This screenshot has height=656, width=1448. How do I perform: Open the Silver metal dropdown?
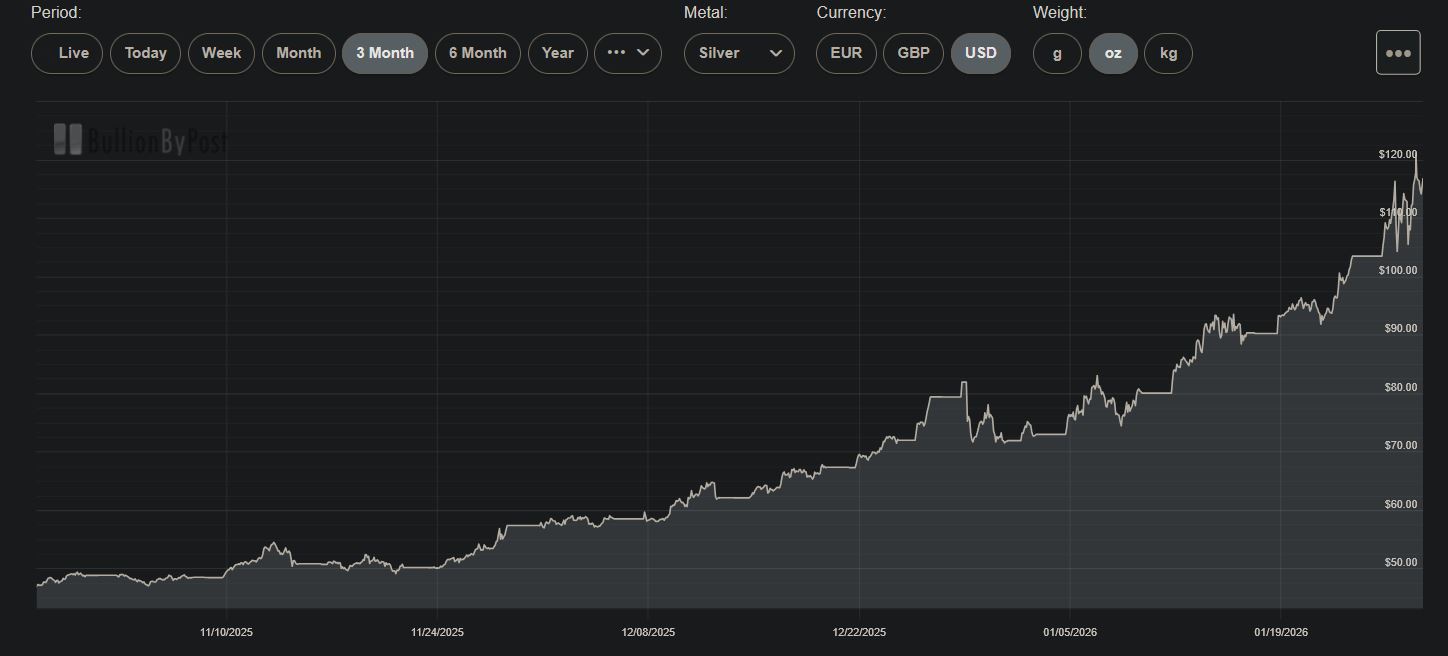tap(739, 53)
